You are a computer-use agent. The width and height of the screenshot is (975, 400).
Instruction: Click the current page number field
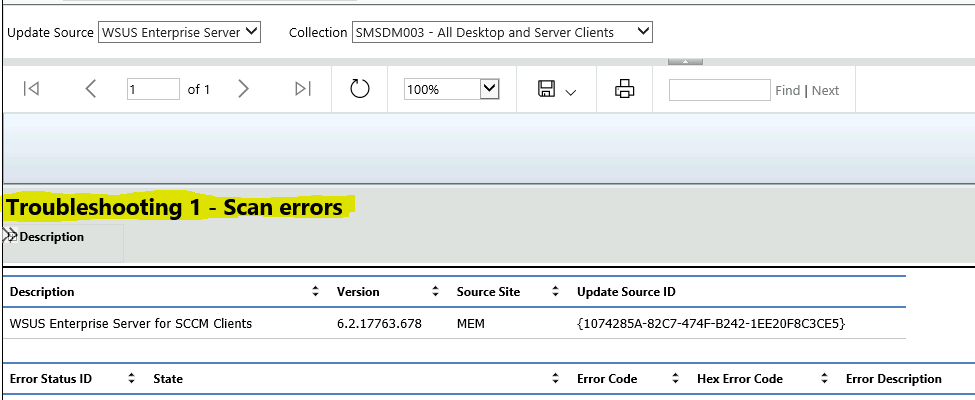[153, 90]
